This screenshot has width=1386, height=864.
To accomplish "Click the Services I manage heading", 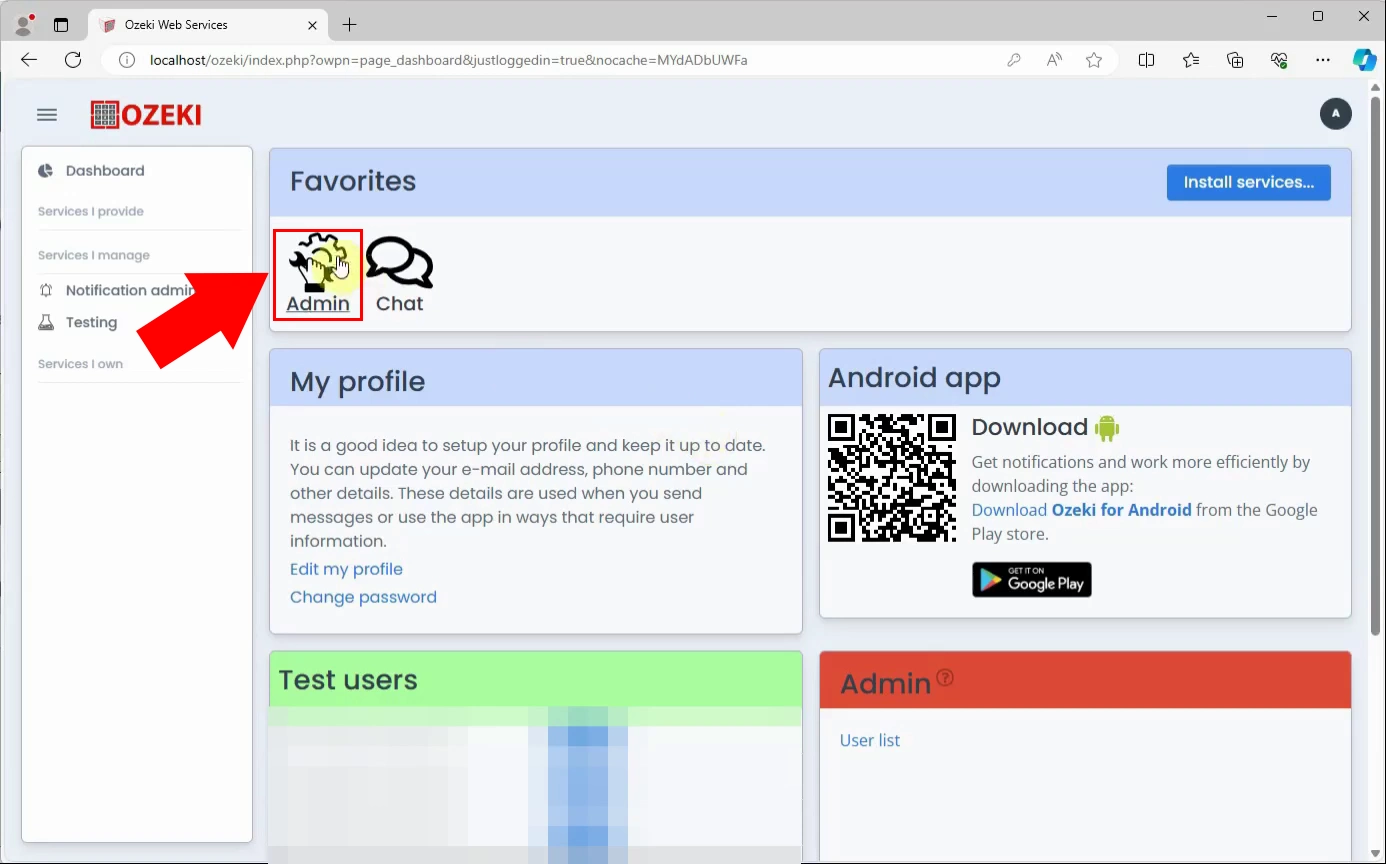I will point(94,255).
